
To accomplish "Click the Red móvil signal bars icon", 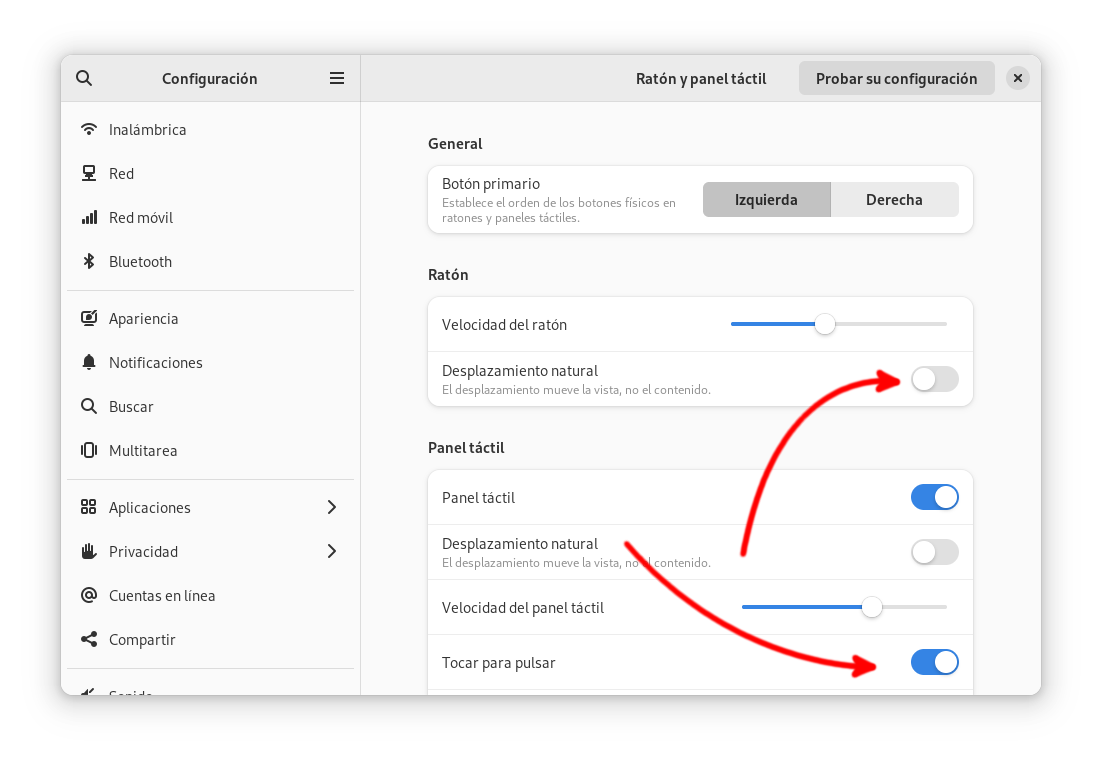I will click(x=89, y=218).
